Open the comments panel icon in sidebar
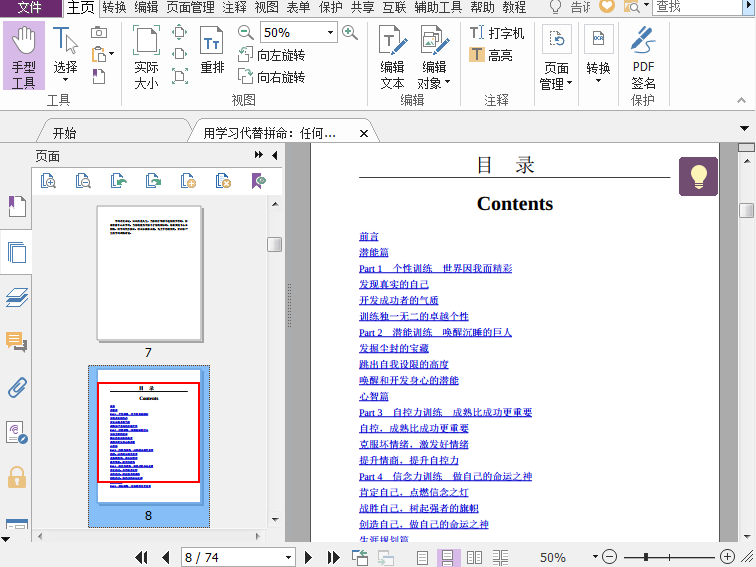756x567 pixels. pyautogui.click(x=17, y=342)
